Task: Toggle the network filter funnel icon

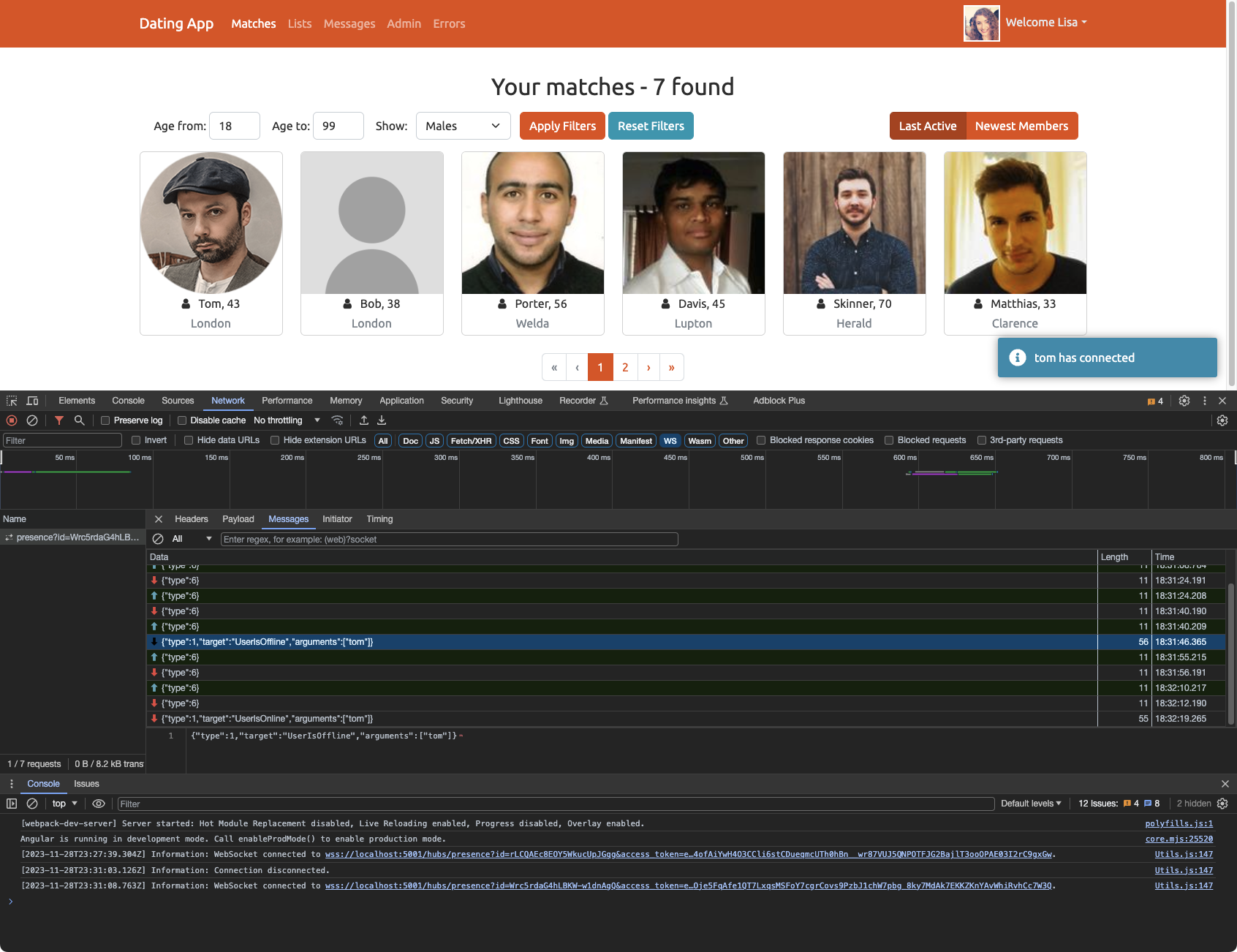Action: coord(59,420)
